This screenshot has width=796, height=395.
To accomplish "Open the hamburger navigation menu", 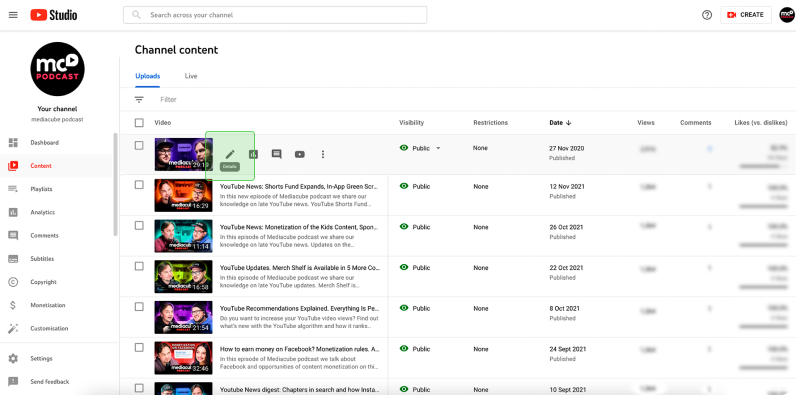I will (13, 15).
